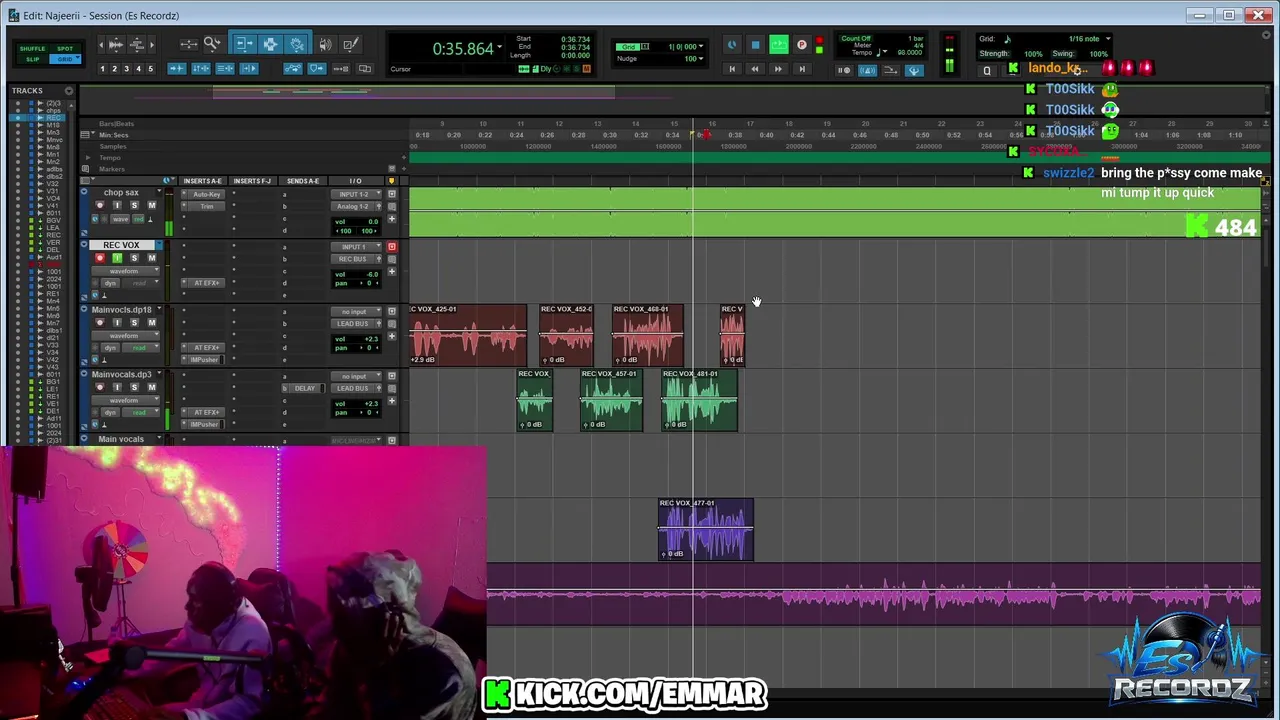This screenshot has height=720, width=1280.
Task: Click zoom preset button 3
Action: [126, 69]
